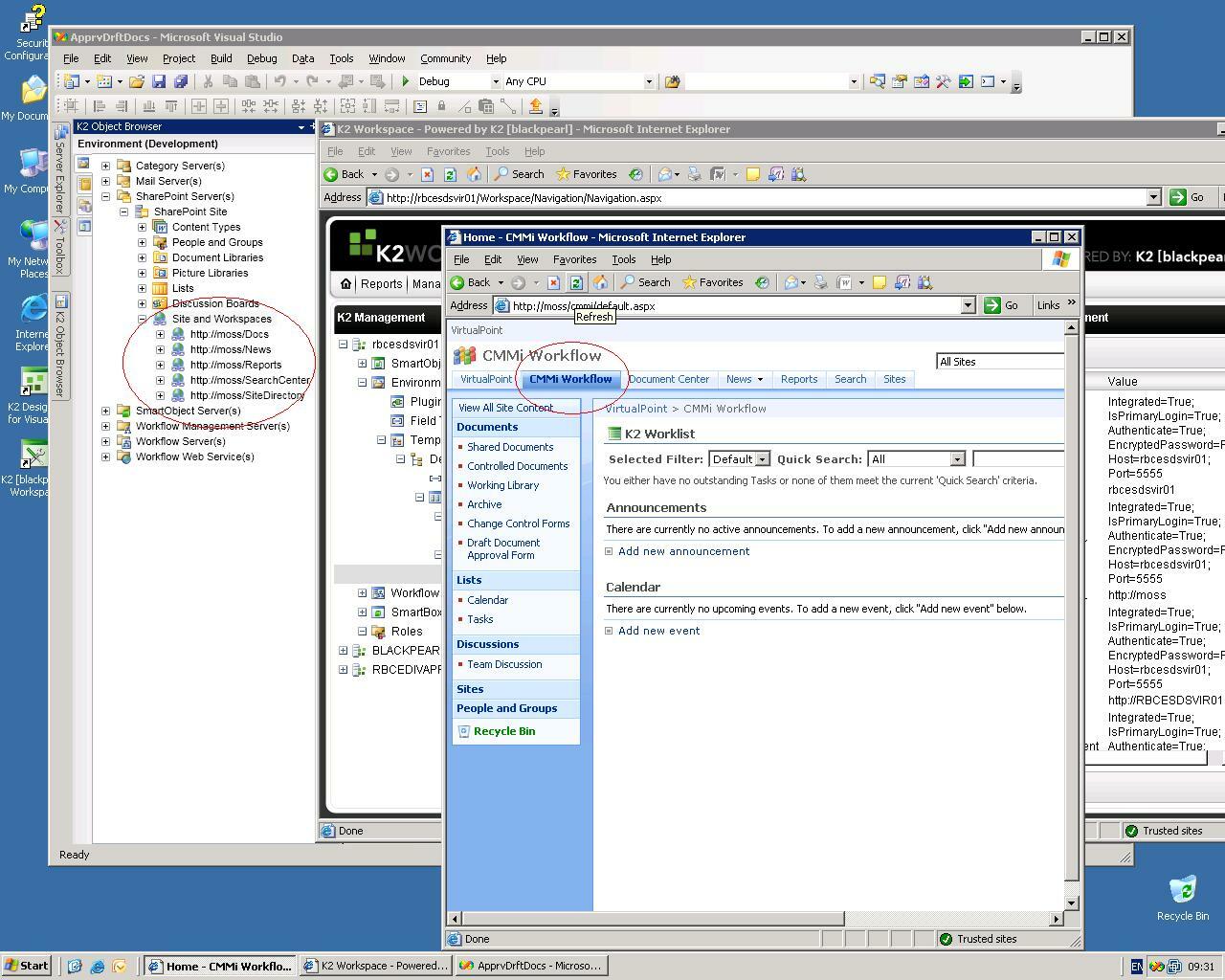Screen dimensions: 1225x980
Task: Click K2 Object Browser vertical side tab
Action: pyautogui.click(x=58, y=345)
